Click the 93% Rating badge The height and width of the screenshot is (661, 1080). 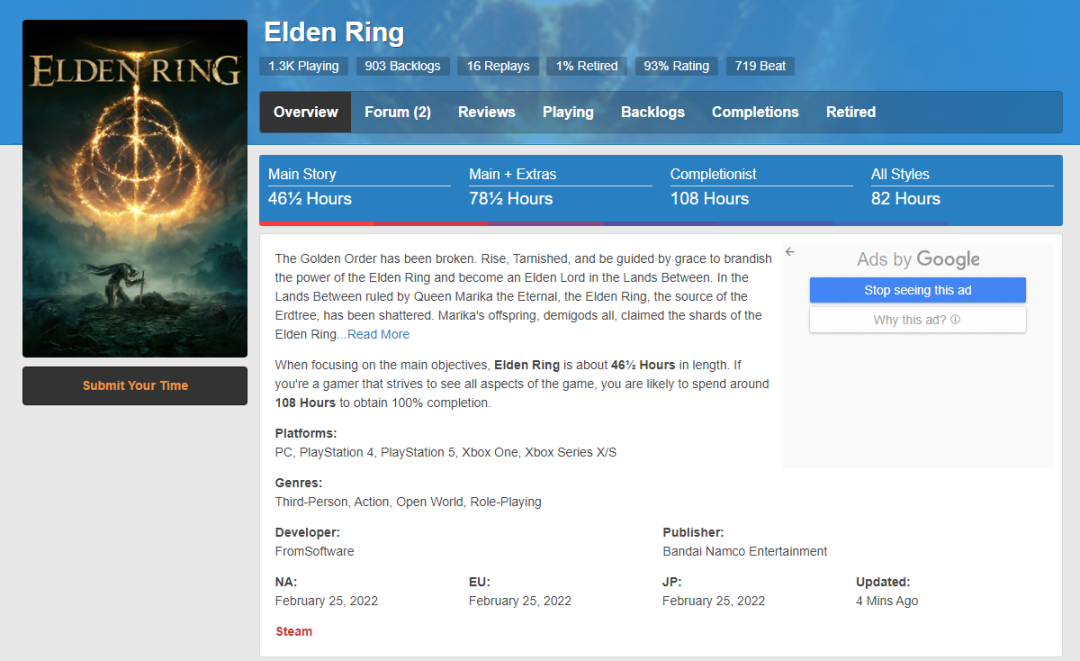click(676, 66)
